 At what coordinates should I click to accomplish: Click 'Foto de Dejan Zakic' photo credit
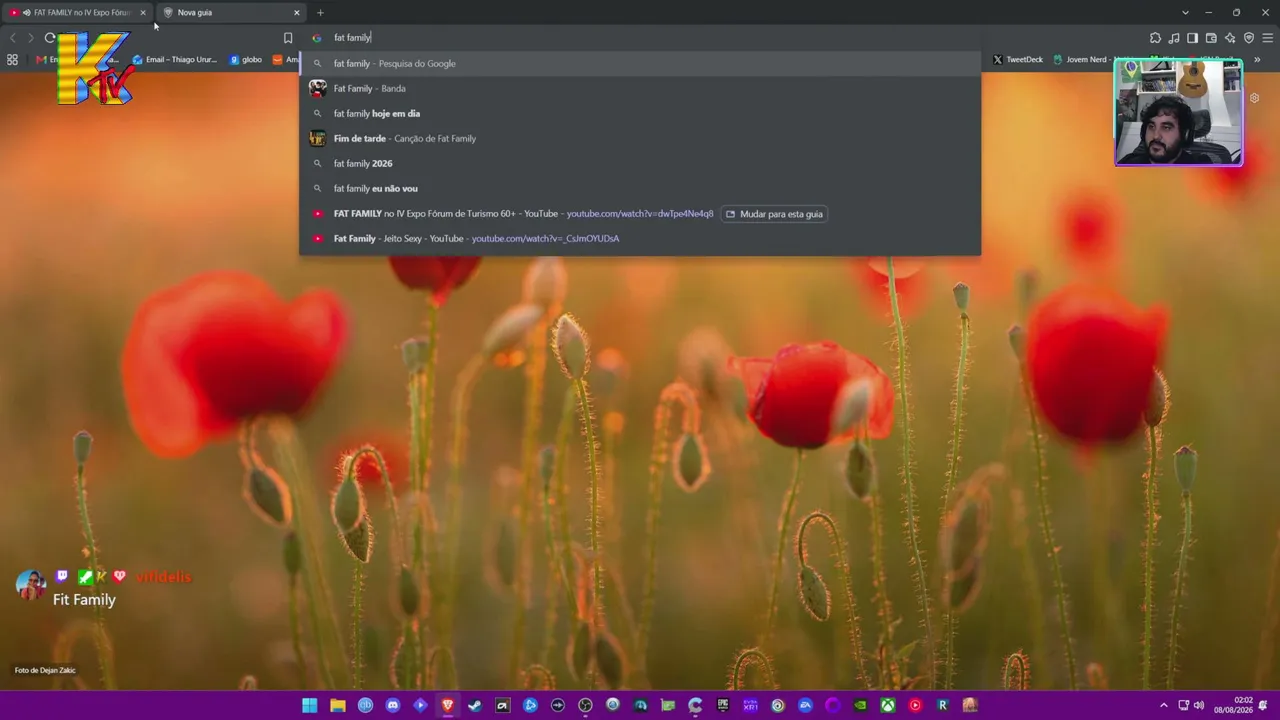click(x=45, y=671)
